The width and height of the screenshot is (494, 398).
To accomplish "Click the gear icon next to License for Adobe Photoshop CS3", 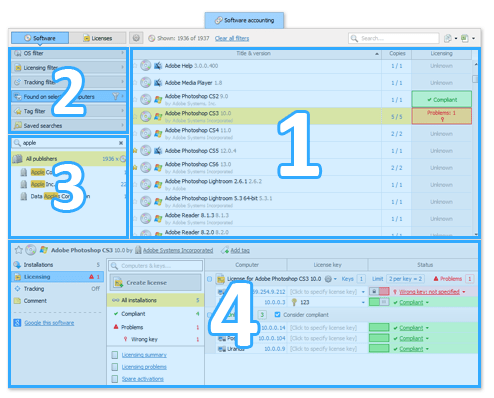I will pos(328,279).
